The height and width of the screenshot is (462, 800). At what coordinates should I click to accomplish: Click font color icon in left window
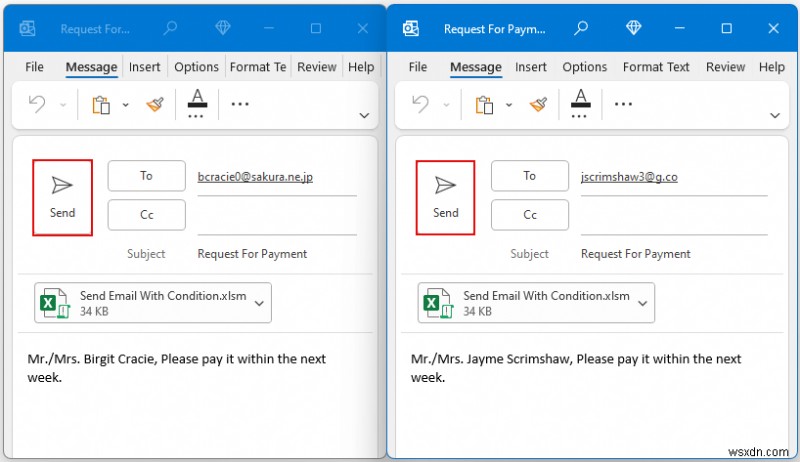click(x=197, y=102)
